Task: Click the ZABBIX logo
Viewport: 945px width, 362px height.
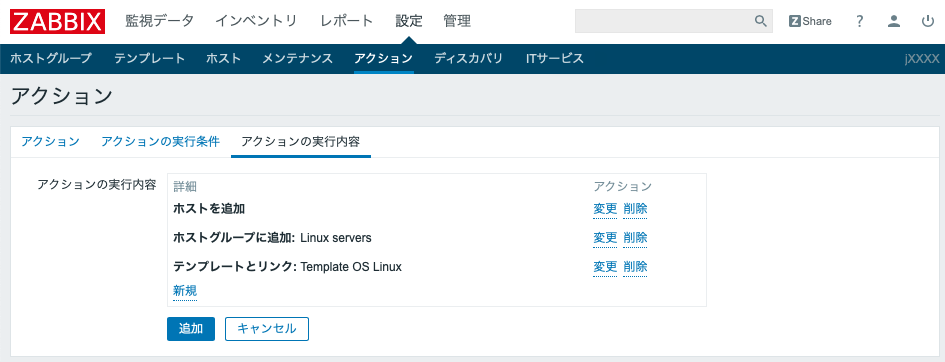Action: 58,21
